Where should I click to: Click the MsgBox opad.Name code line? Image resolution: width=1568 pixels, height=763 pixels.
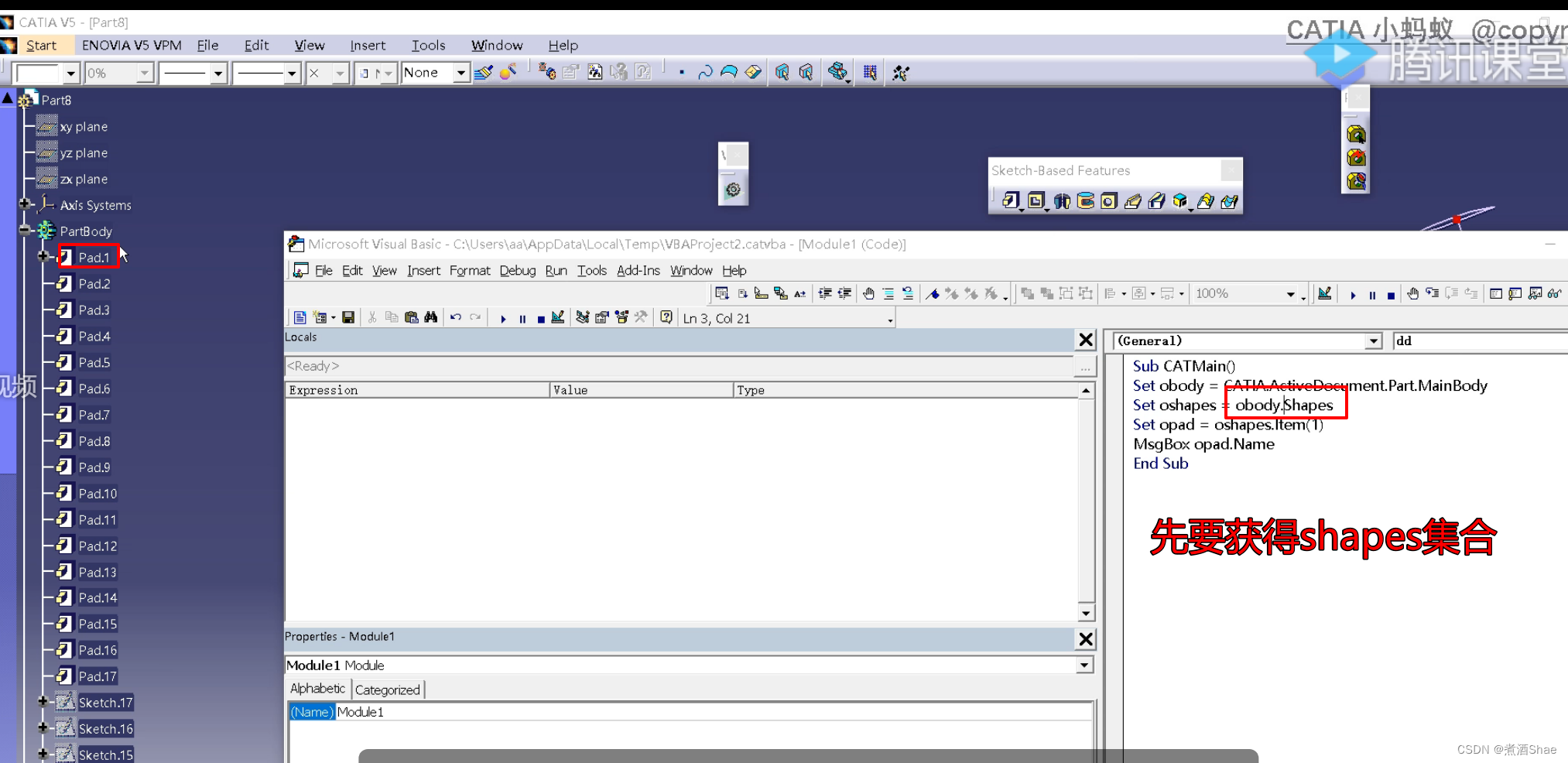[x=1203, y=444]
